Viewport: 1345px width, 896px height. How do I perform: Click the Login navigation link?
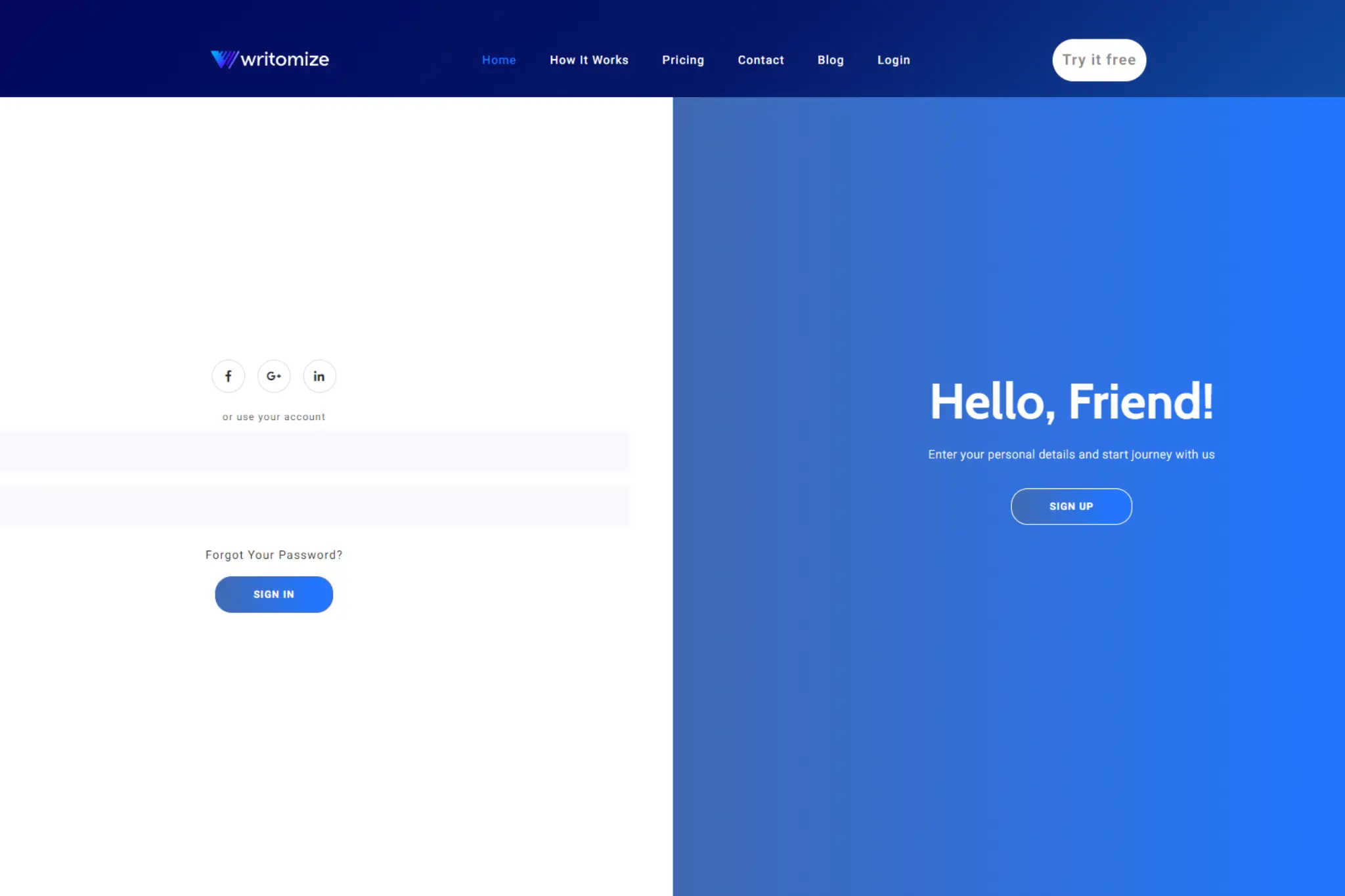893,60
